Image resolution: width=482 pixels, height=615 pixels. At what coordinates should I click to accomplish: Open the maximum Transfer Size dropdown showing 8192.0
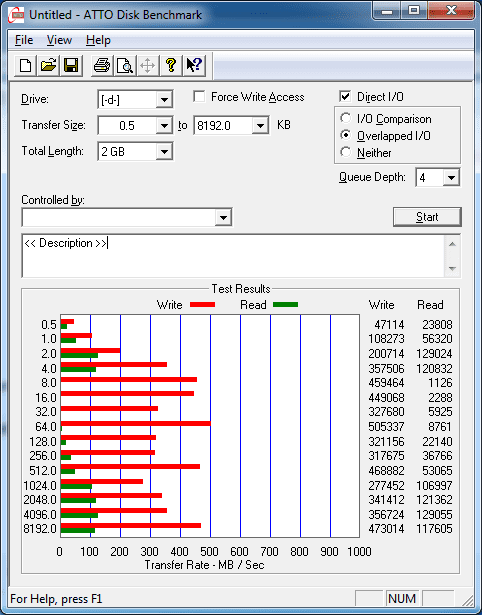click(x=260, y=126)
